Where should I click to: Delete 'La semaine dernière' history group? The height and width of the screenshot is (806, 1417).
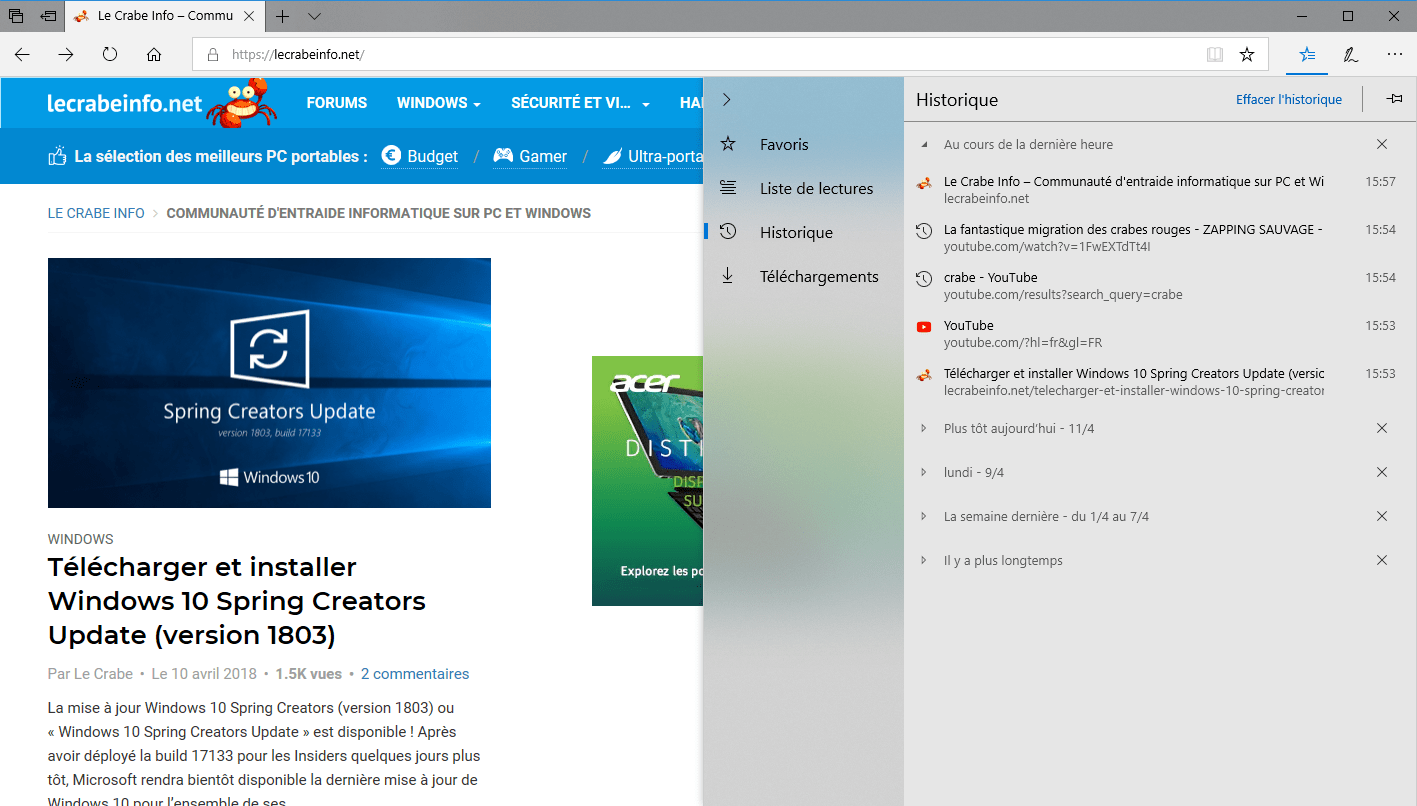point(1382,516)
